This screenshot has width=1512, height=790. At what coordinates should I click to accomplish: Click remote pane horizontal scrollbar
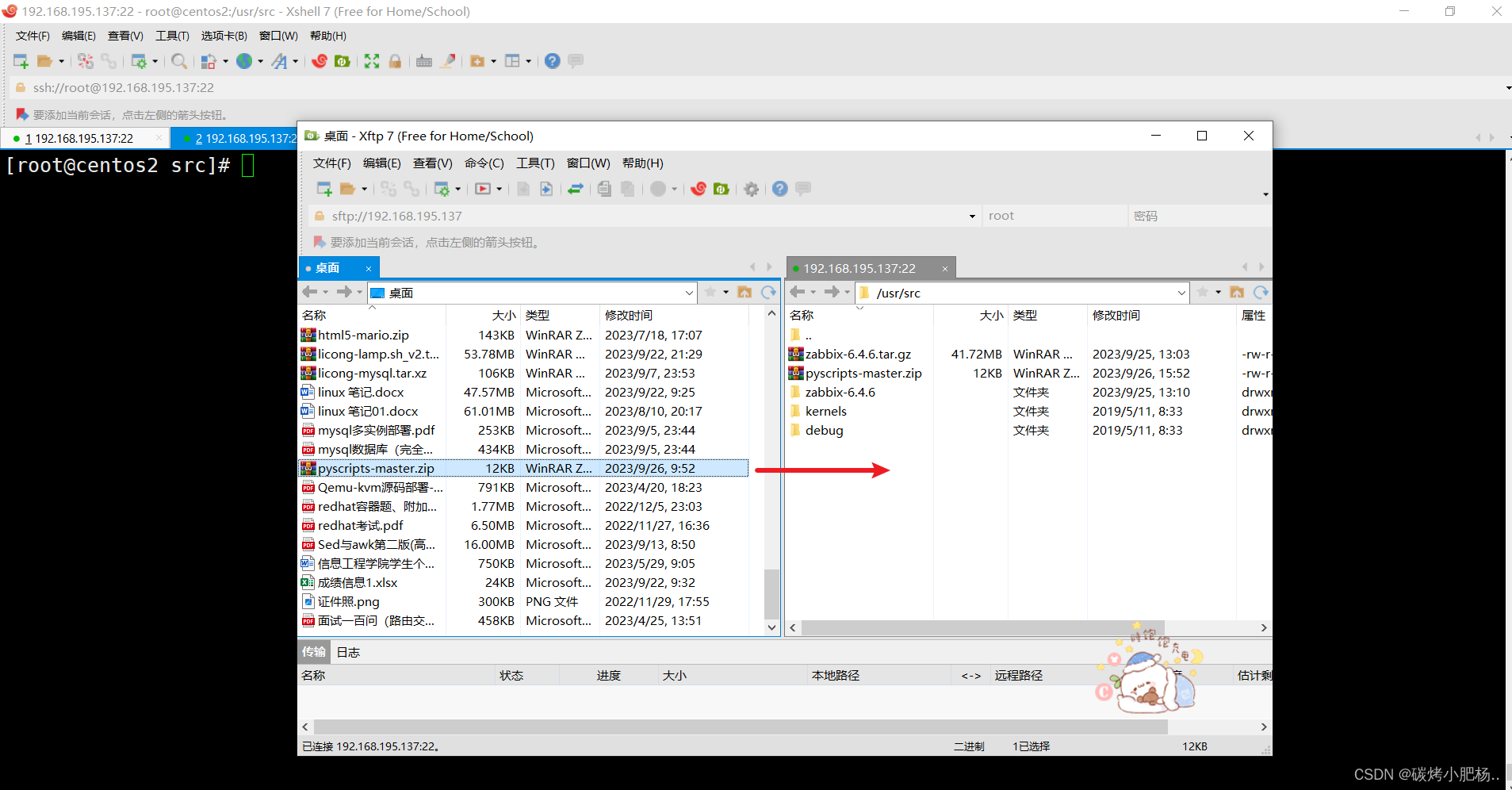click(982, 627)
